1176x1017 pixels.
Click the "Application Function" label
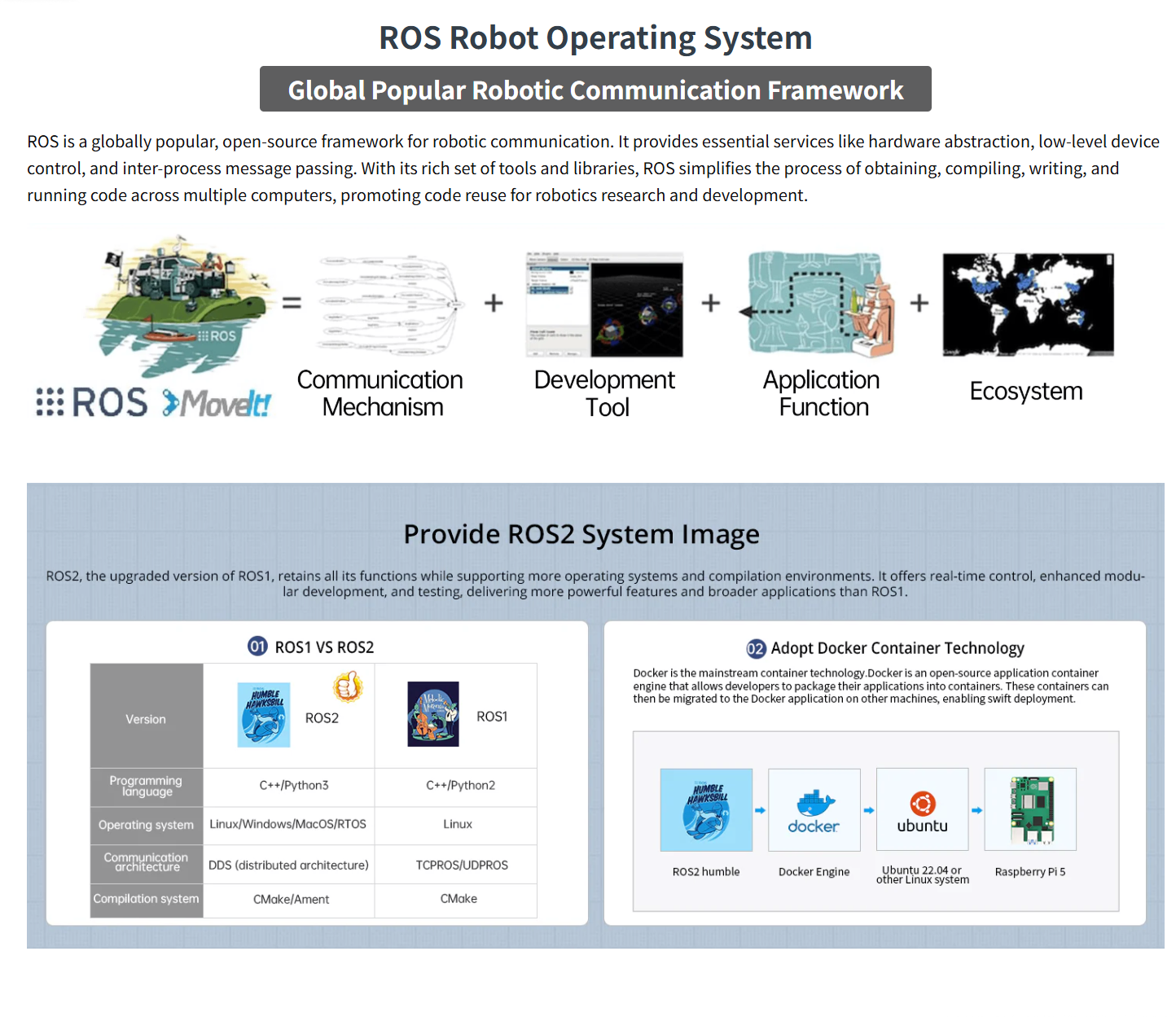click(x=821, y=393)
